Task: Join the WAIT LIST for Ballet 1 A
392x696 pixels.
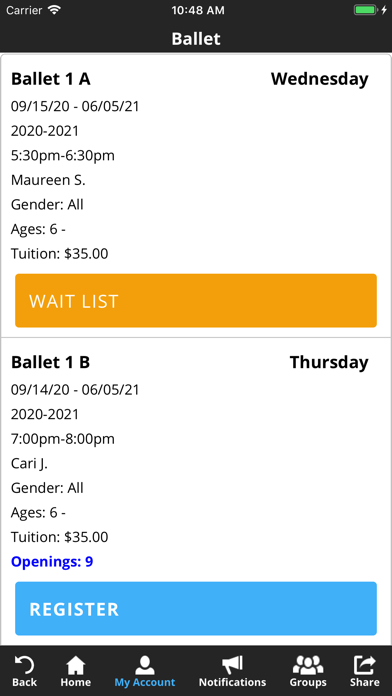Action: tap(196, 301)
